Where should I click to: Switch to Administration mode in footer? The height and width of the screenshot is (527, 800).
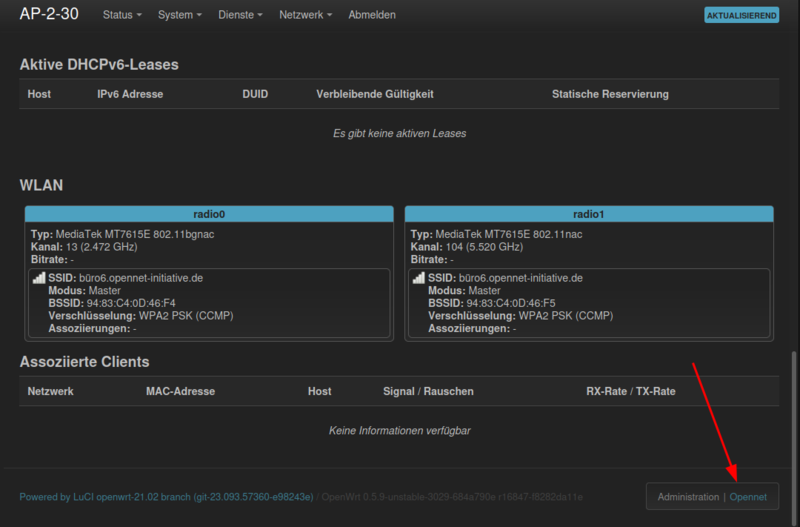coord(688,497)
